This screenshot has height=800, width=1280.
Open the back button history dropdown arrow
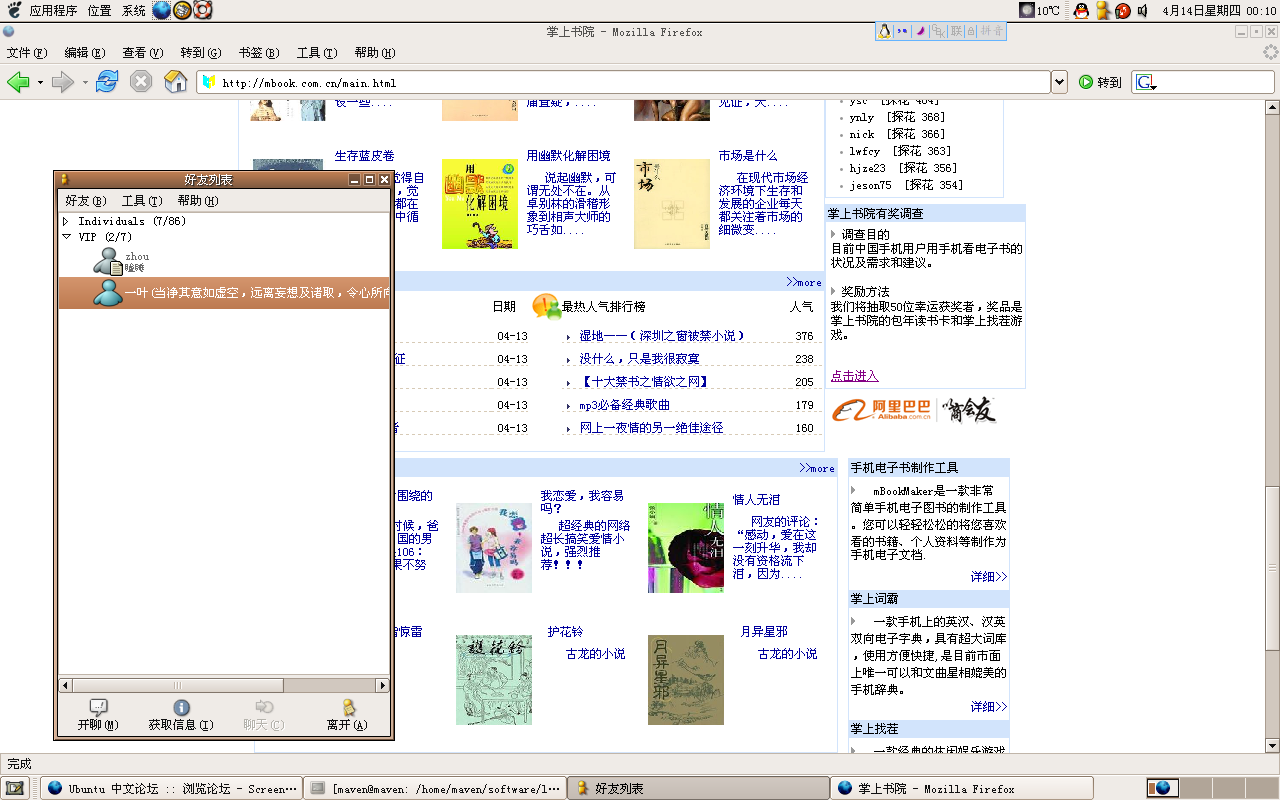(40, 83)
